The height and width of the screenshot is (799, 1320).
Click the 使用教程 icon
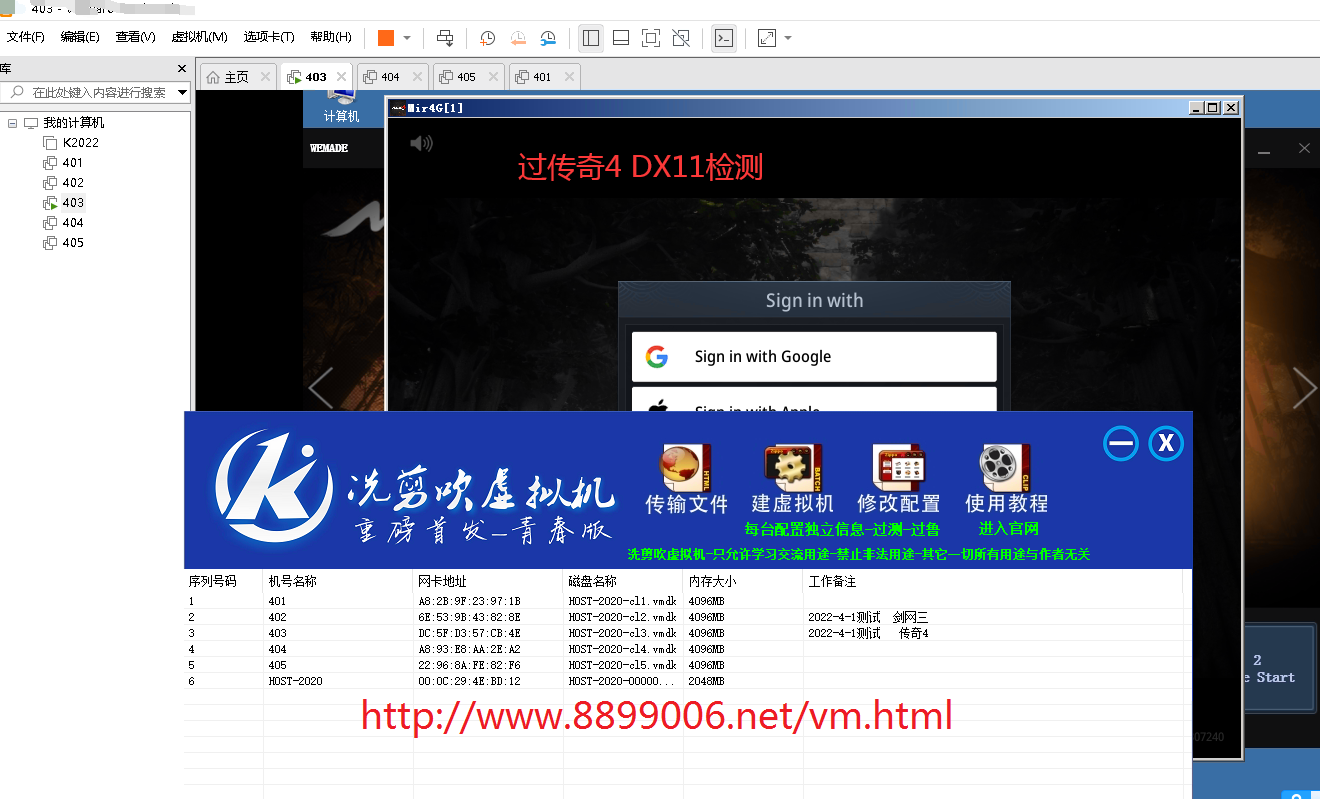1006,480
